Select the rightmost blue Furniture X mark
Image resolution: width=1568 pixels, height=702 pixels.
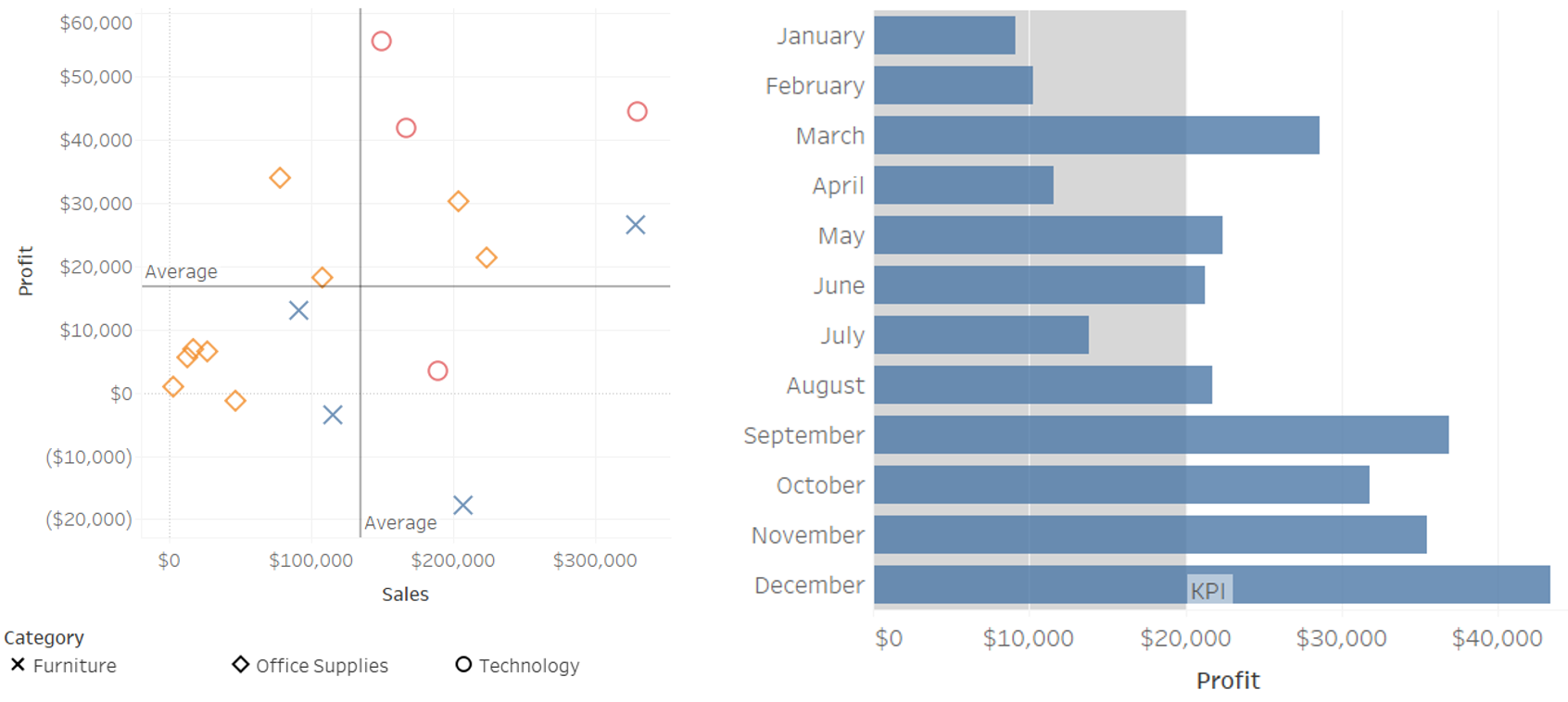635,225
